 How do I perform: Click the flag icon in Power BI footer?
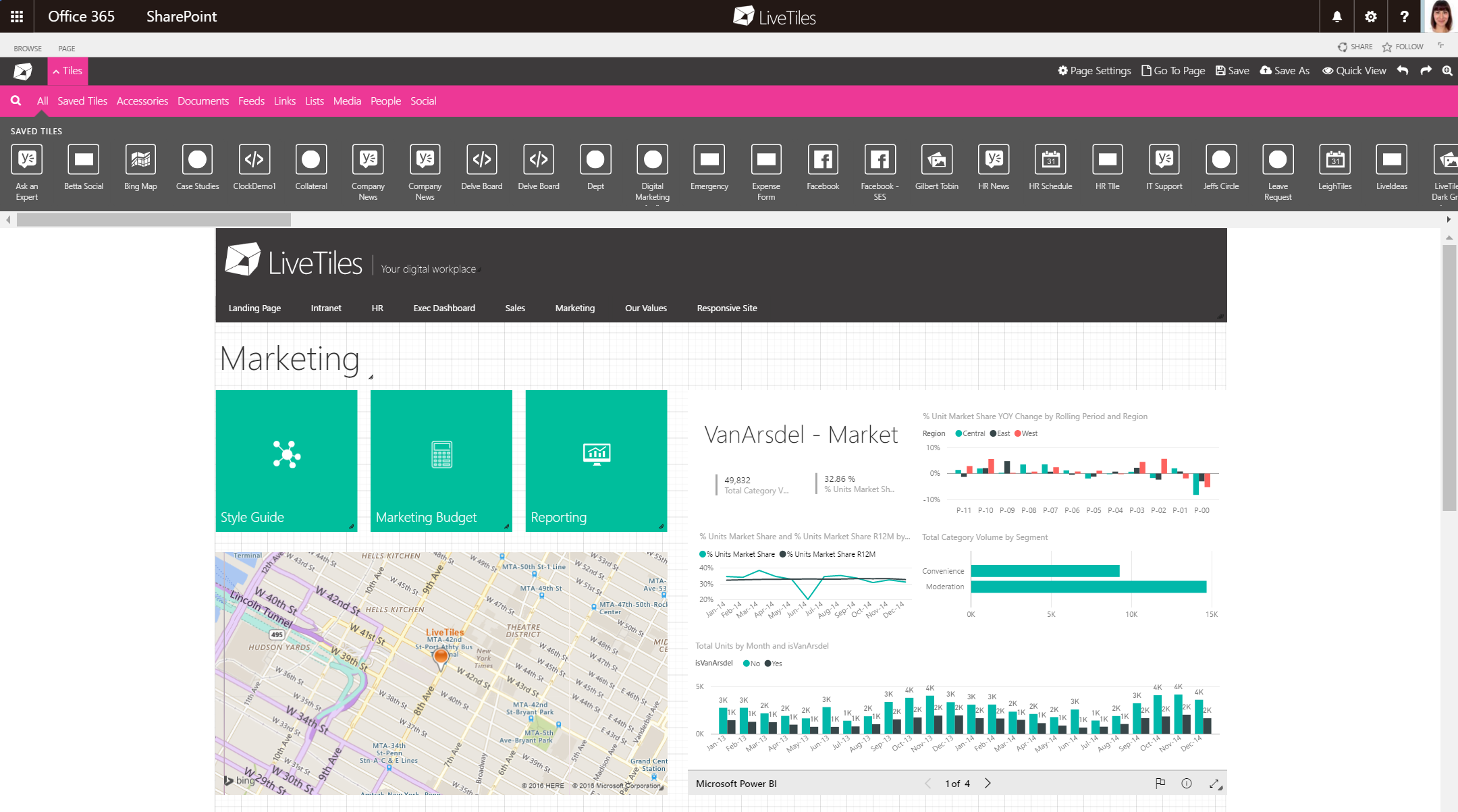point(1160,783)
